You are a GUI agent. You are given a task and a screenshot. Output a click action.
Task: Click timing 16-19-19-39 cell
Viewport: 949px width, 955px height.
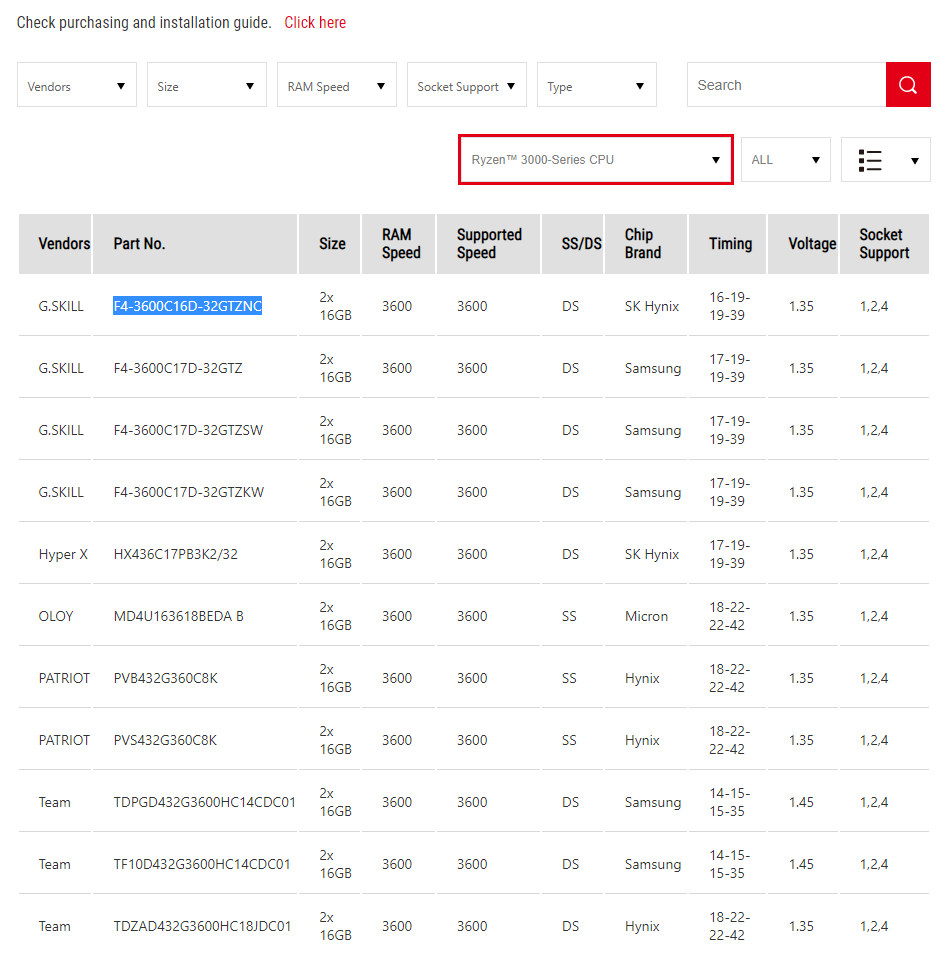tap(729, 306)
